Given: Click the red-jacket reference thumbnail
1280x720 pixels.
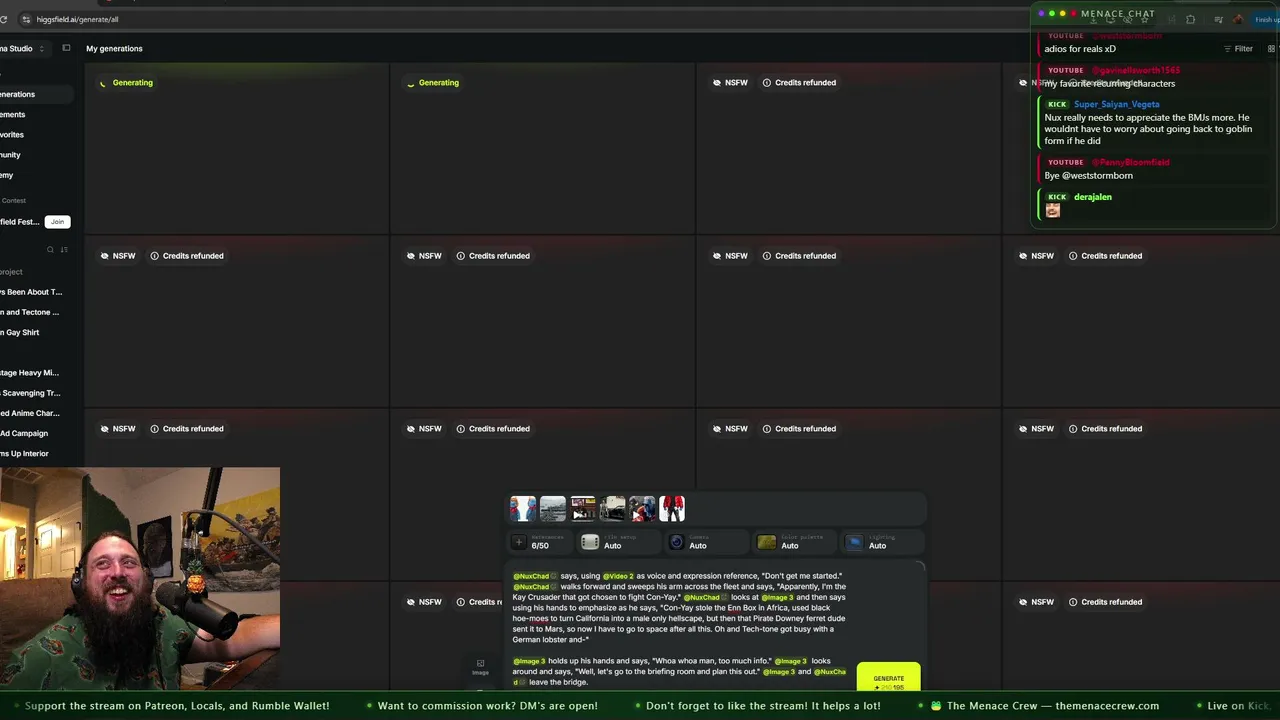Looking at the screenshot, I should click(x=672, y=509).
